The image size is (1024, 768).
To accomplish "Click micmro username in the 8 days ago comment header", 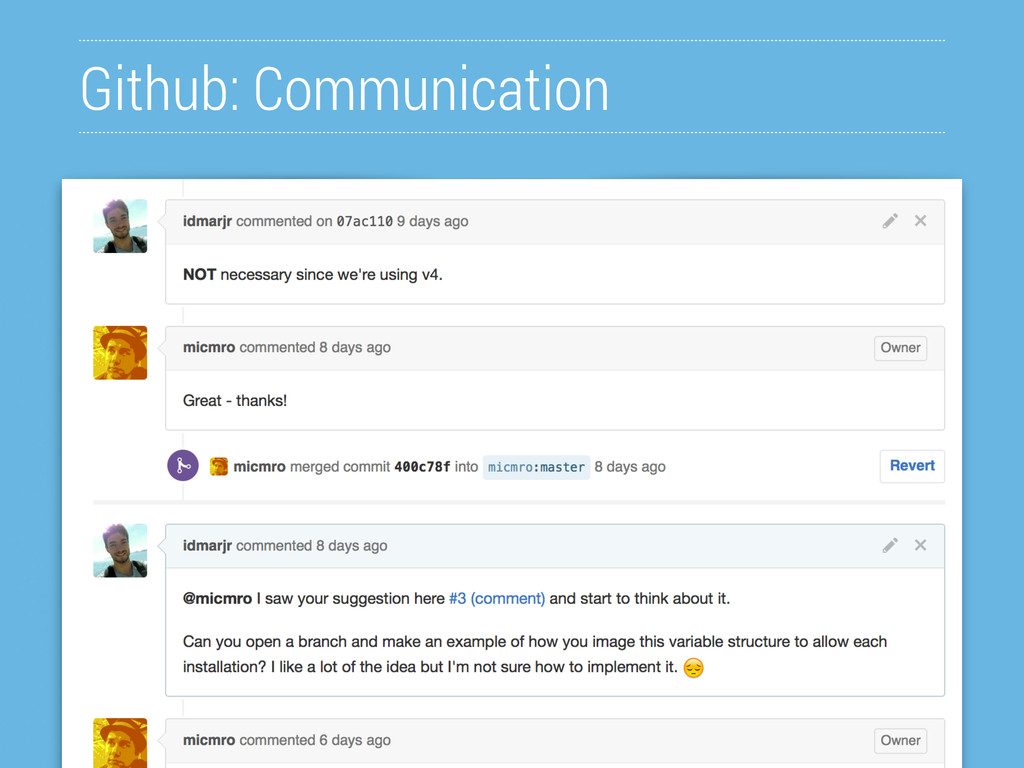I will pos(209,347).
